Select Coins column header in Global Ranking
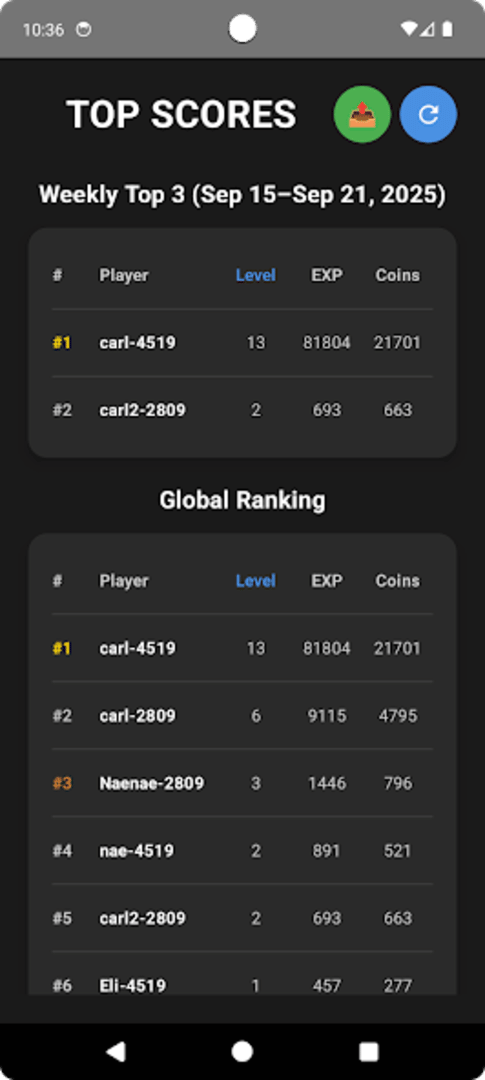 (398, 581)
